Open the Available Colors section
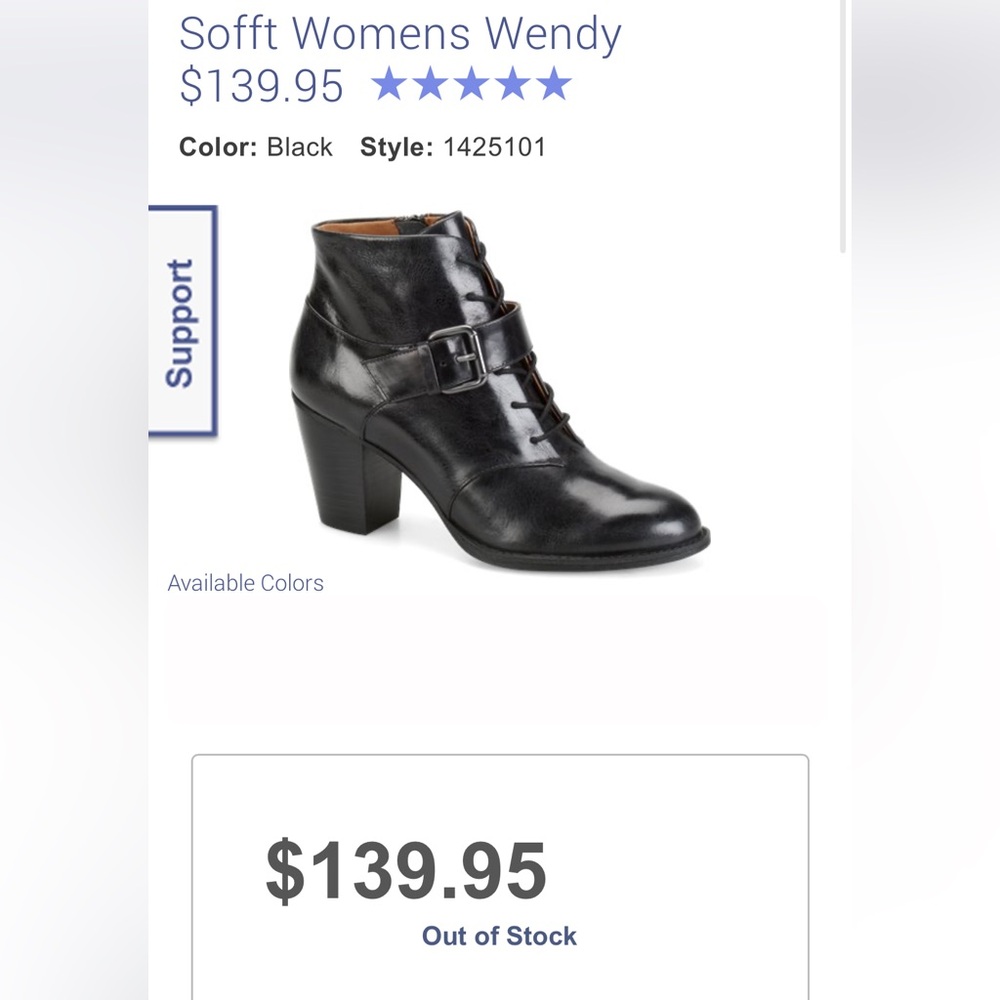This screenshot has height=1000, width=1000. click(245, 583)
